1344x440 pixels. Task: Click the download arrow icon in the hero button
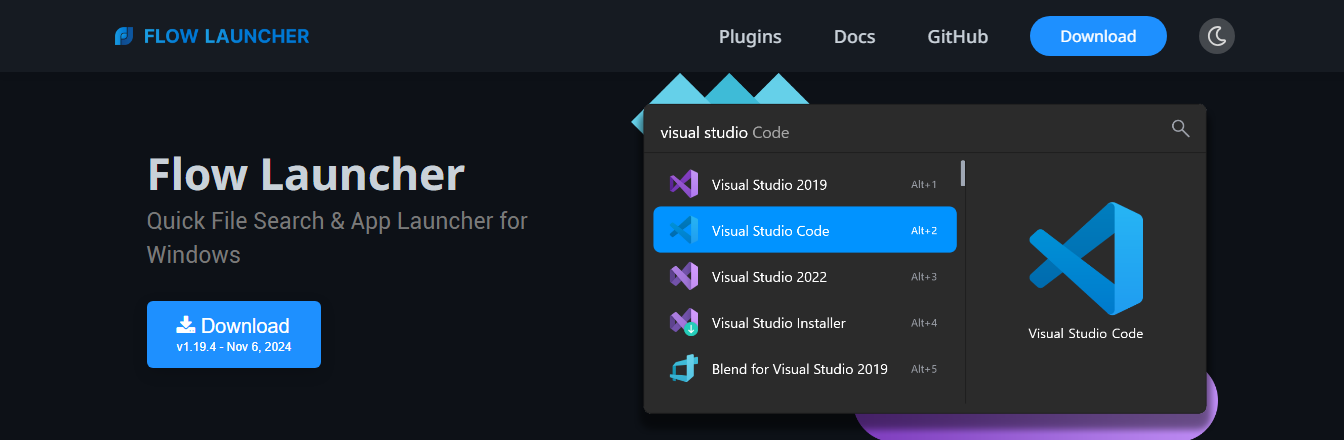(186, 324)
